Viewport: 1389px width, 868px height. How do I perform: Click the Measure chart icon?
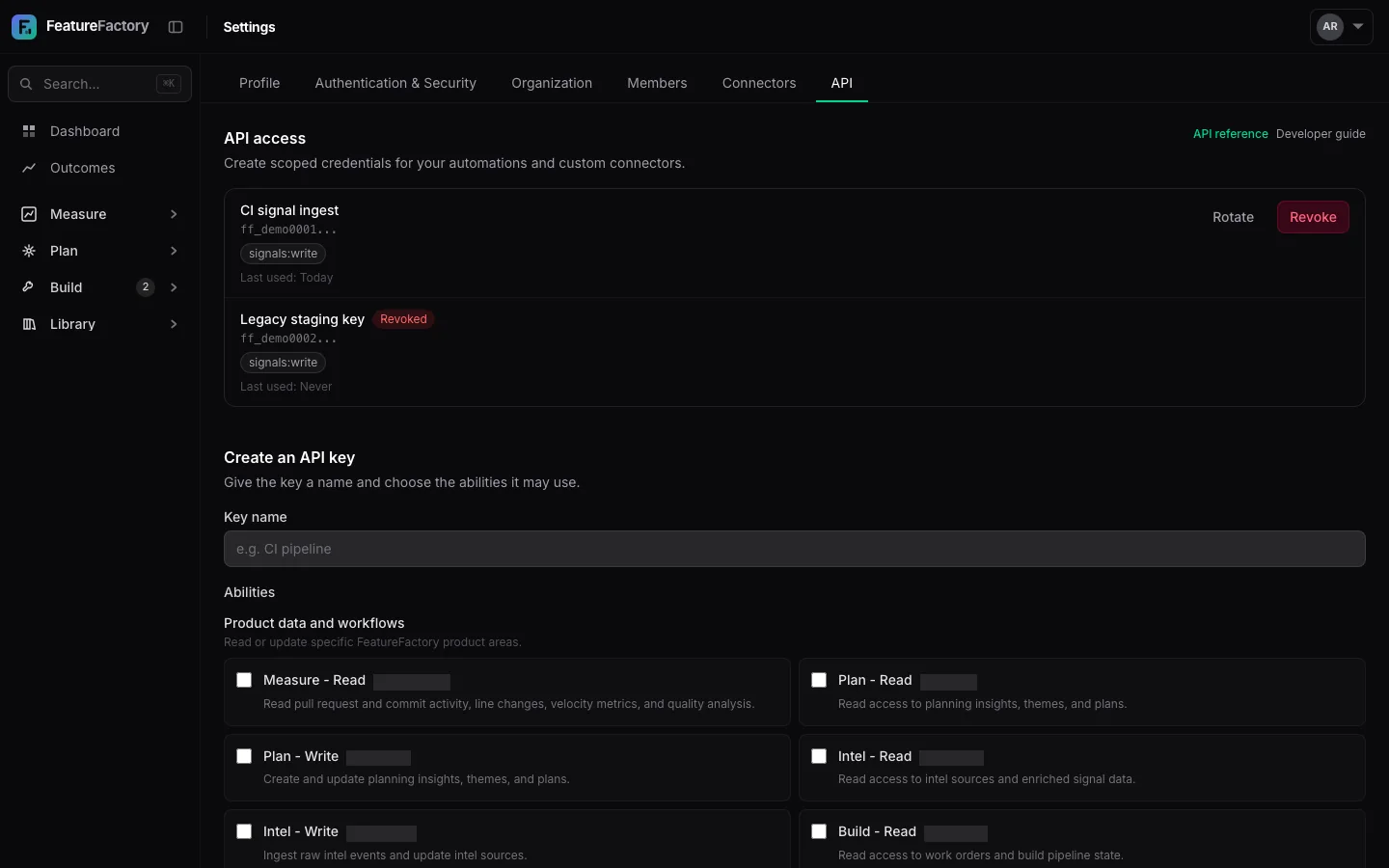[x=29, y=214]
